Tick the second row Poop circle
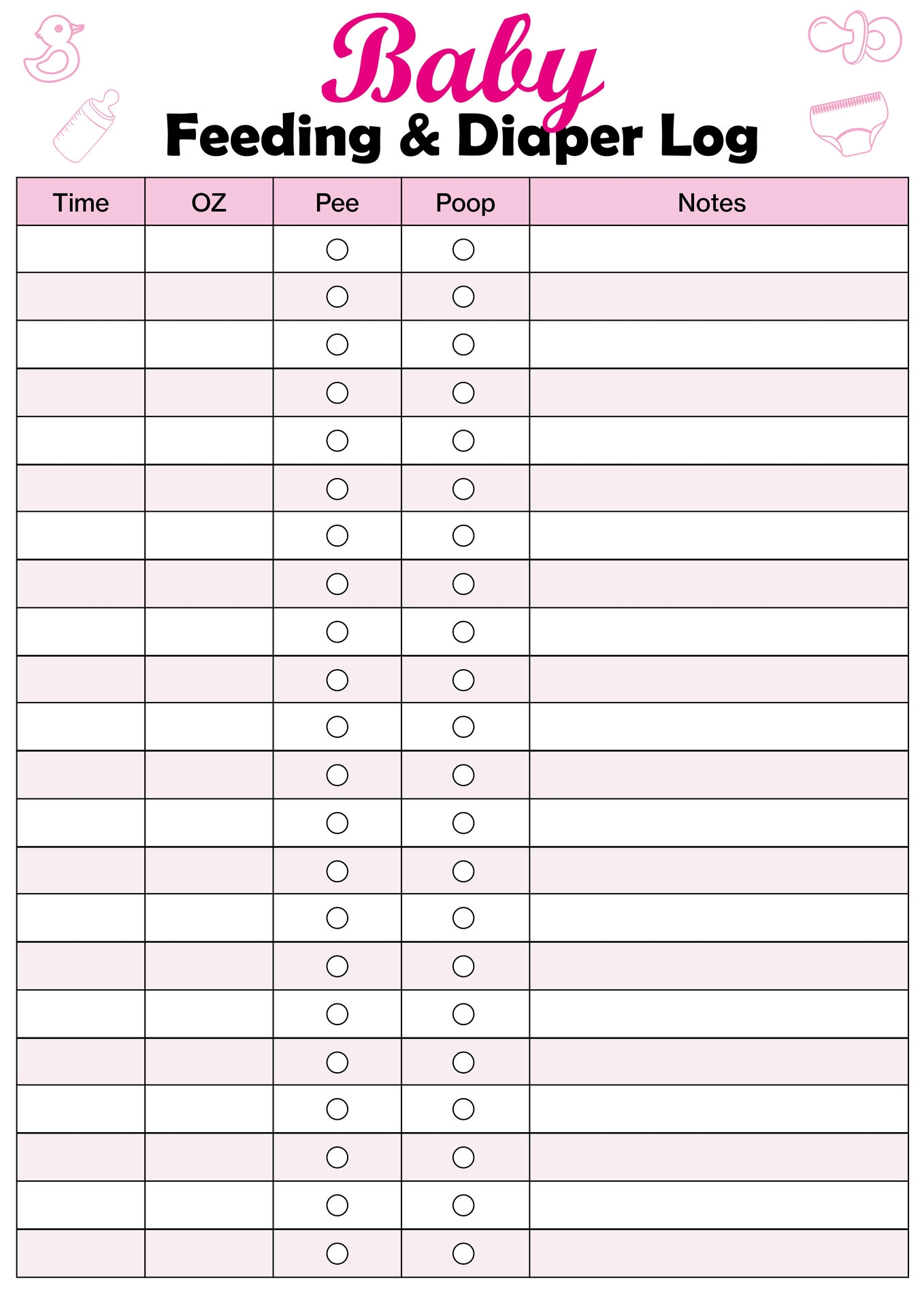This screenshot has width=924, height=1307. coord(463,297)
